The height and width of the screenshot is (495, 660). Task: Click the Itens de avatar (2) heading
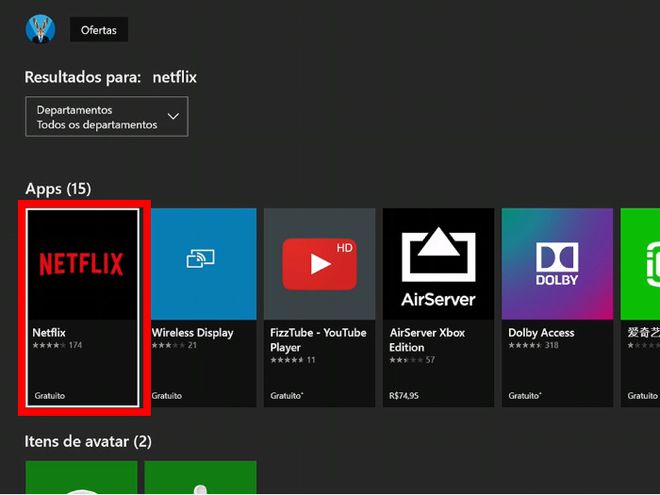pyautogui.click(x=88, y=442)
